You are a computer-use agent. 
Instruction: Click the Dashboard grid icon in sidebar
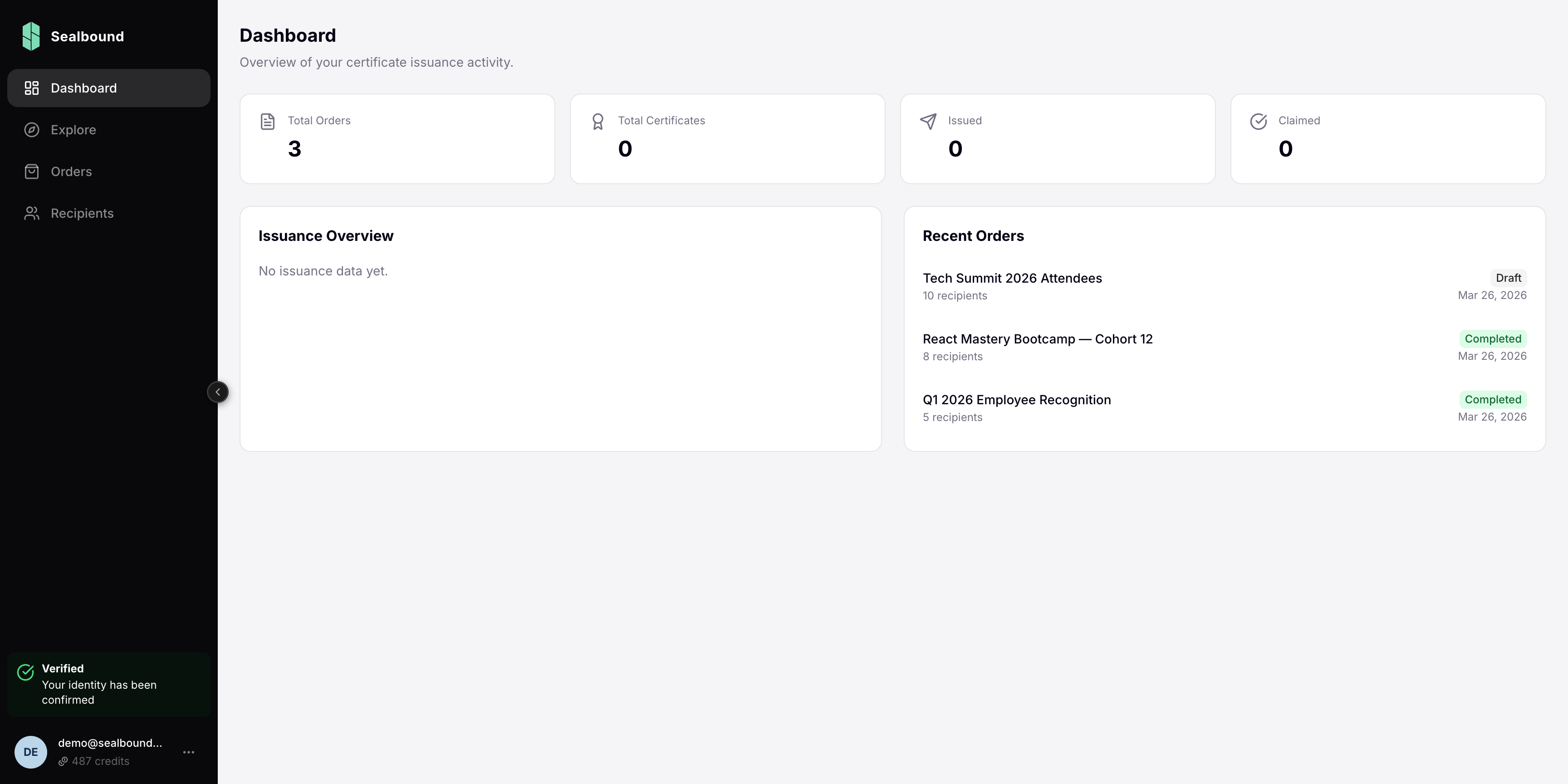click(x=32, y=88)
